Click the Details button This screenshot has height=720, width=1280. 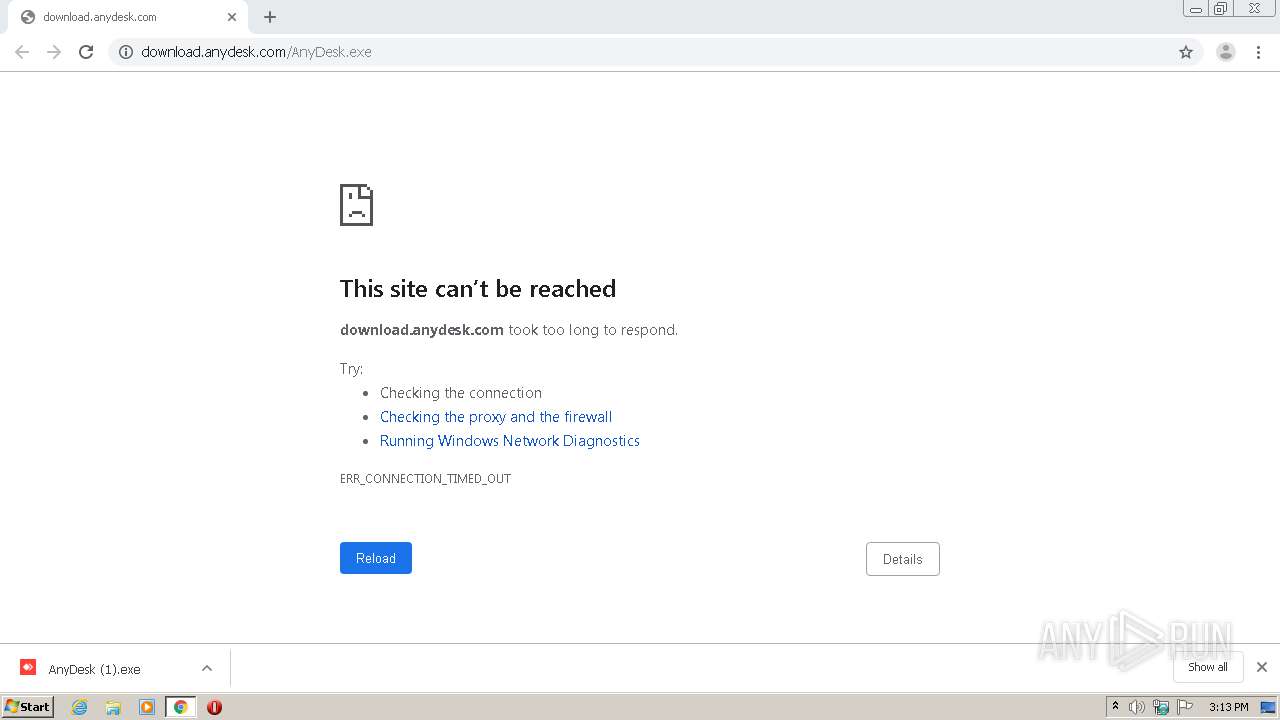(903, 559)
